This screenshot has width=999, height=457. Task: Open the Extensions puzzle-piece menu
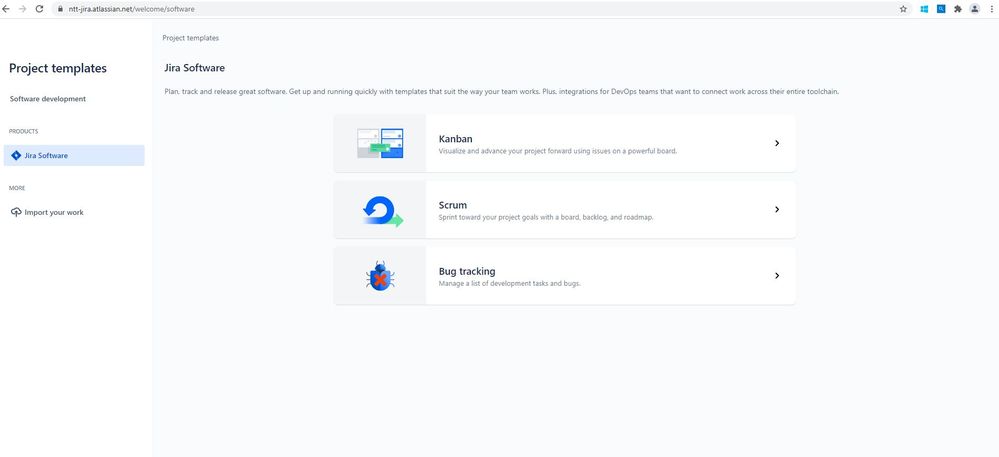pos(958,9)
